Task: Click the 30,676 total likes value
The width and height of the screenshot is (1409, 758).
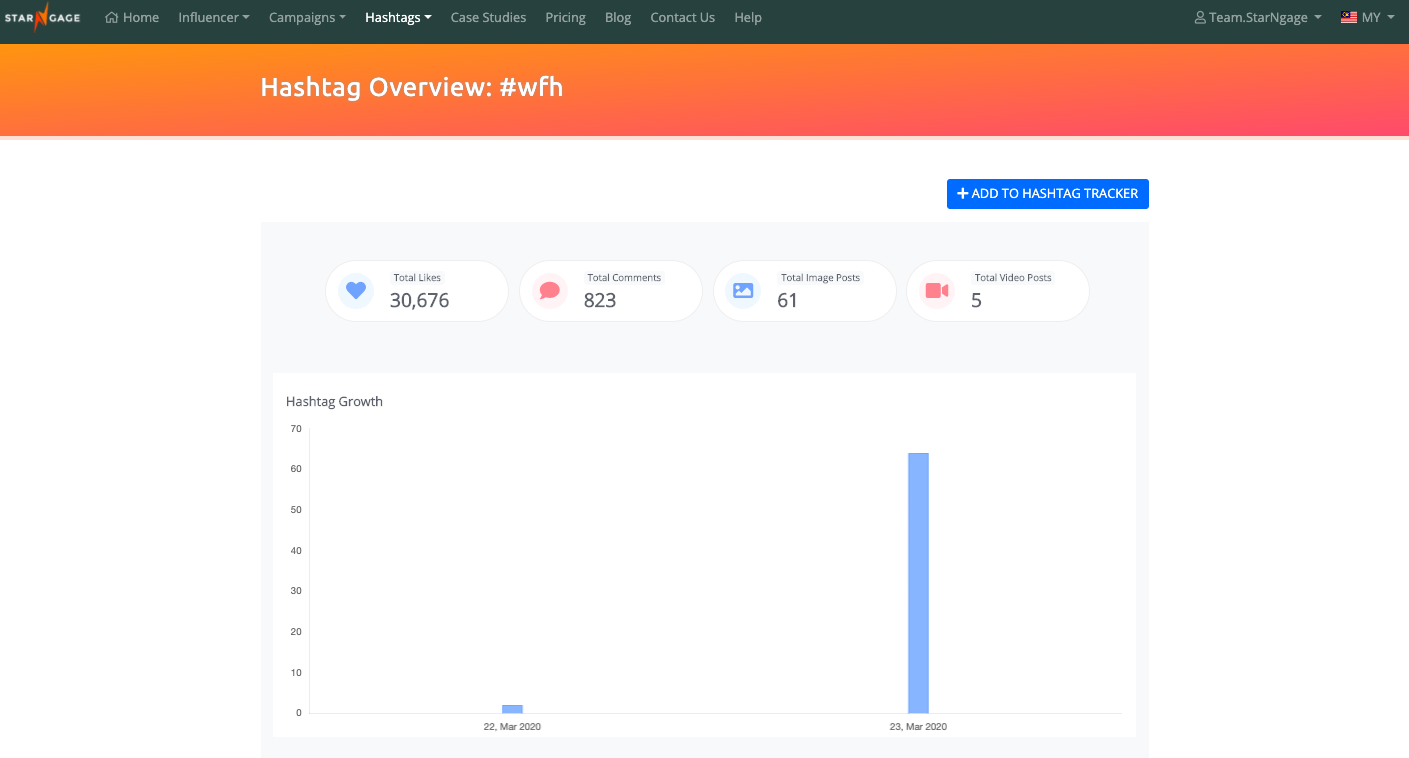Action: click(x=419, y=300)
